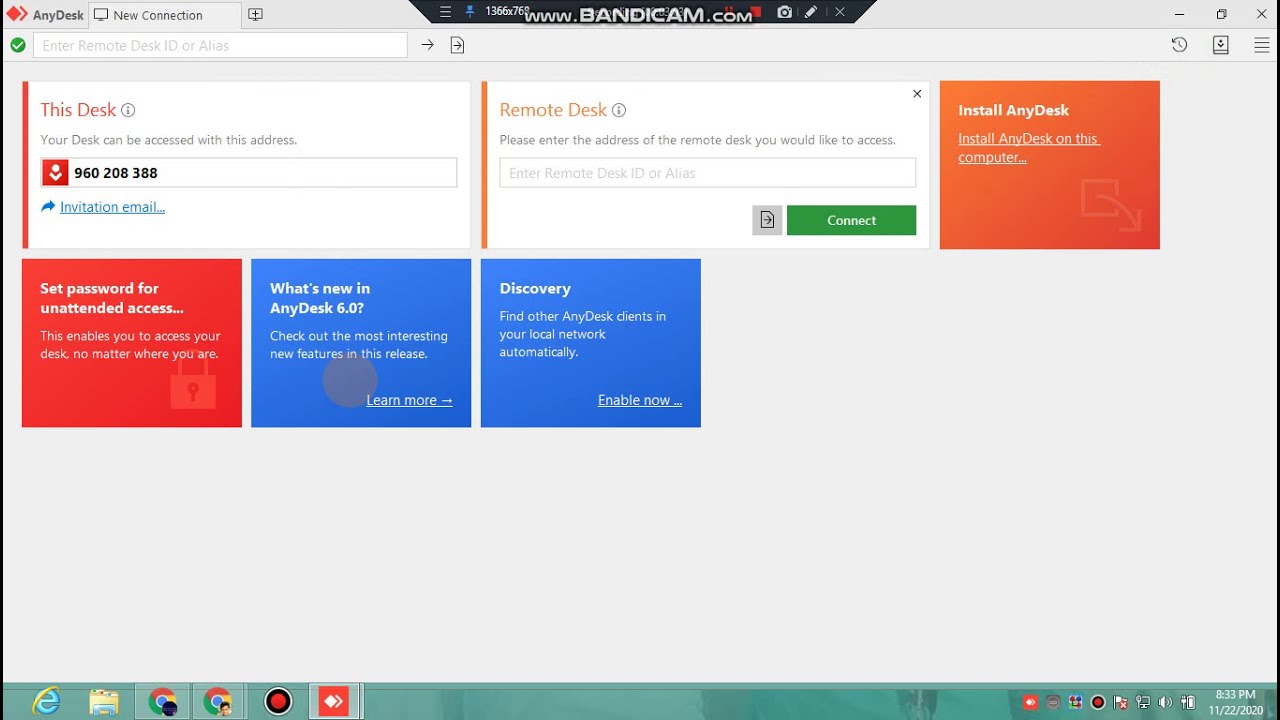Click the What's new in AnyDesk 6.0 heading
This screenshot has width=1280, height=720.
[x=320, y=298]
